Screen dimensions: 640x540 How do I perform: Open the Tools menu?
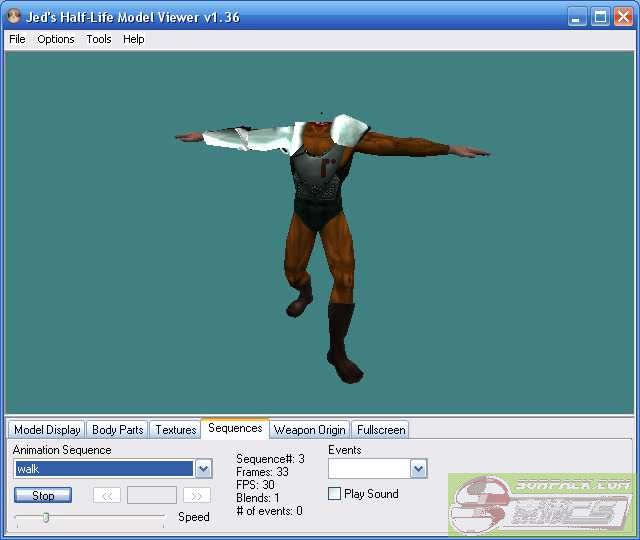coord(99,39)
